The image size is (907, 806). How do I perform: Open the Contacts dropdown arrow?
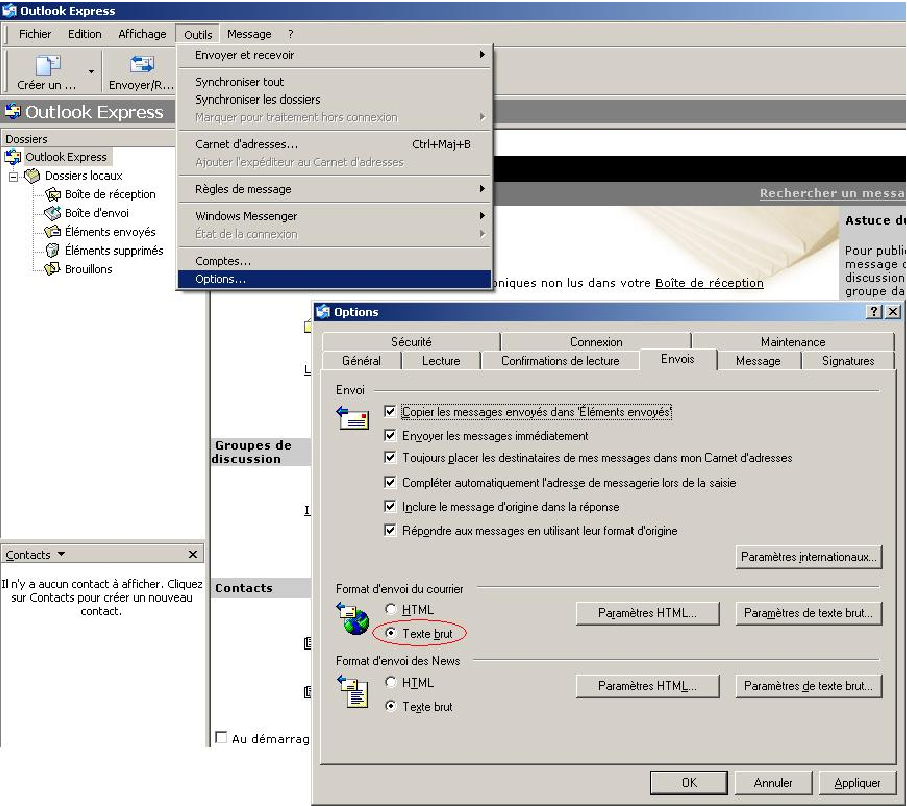[61, 554]
